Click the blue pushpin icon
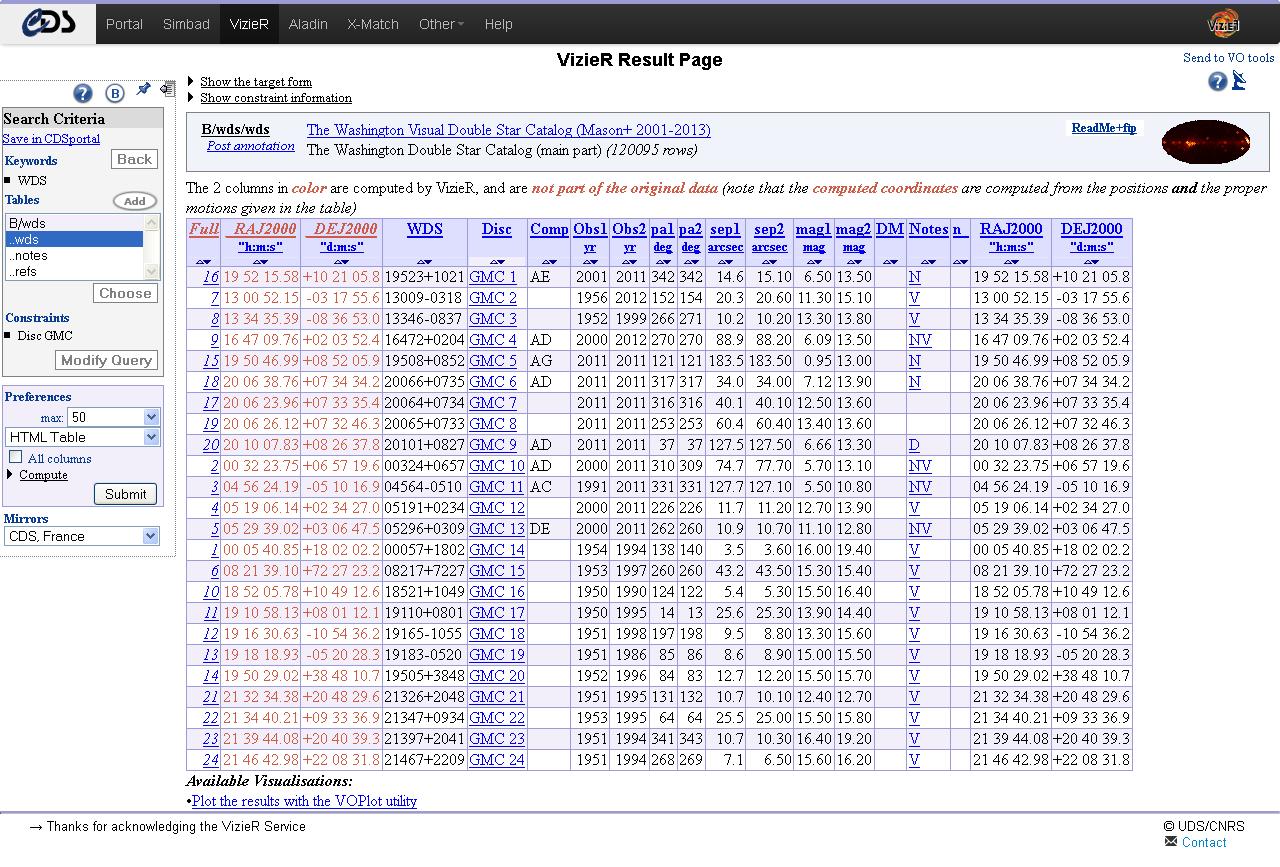Image resolution: width=1280 pixels, height=867 pixels. pos(144,90)
